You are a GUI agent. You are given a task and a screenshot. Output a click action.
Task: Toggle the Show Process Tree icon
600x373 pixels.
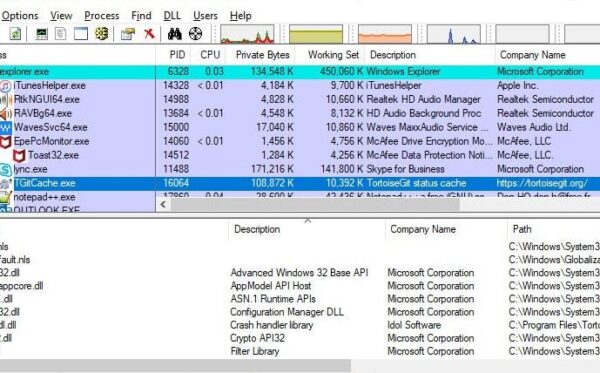(x=60, y=34)
